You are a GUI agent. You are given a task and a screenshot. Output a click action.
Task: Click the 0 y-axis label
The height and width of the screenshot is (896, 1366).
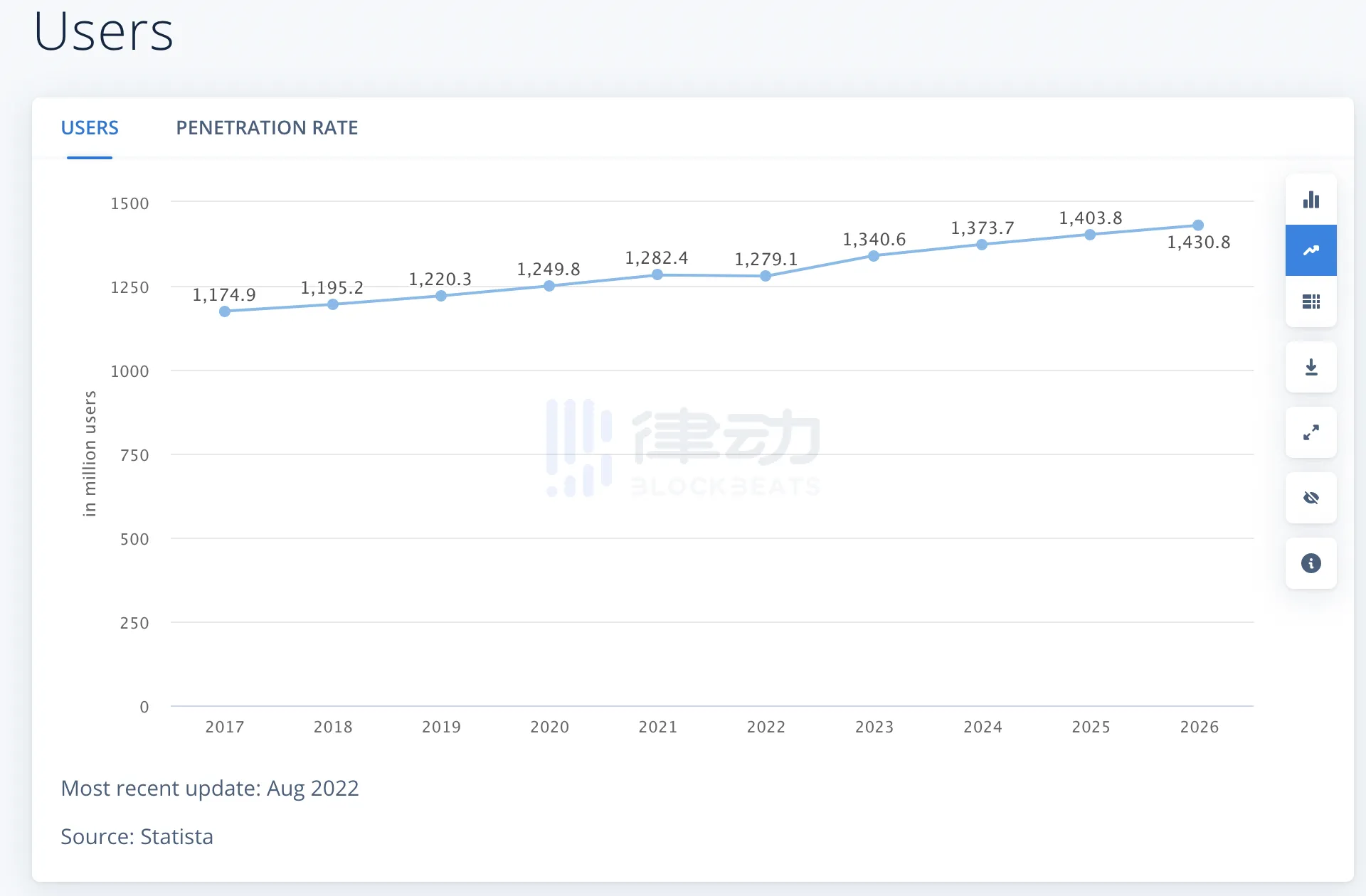point(144,707)
